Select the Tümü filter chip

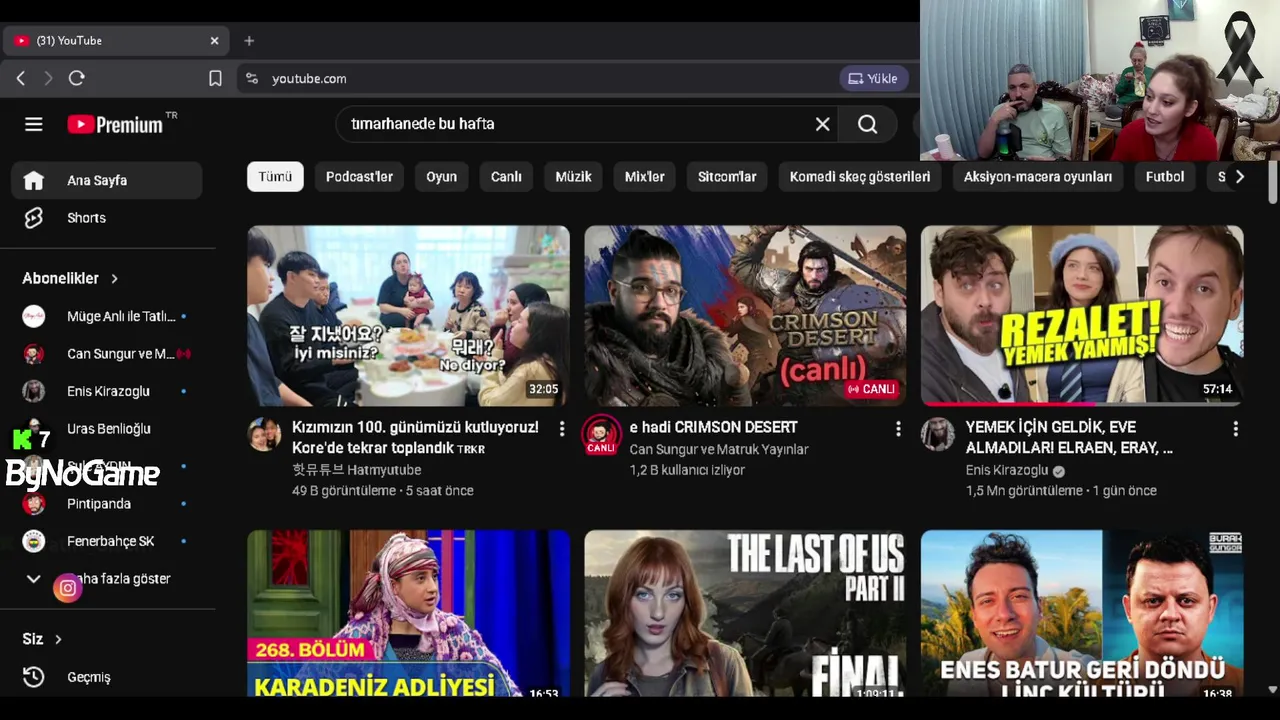(275, 177)
